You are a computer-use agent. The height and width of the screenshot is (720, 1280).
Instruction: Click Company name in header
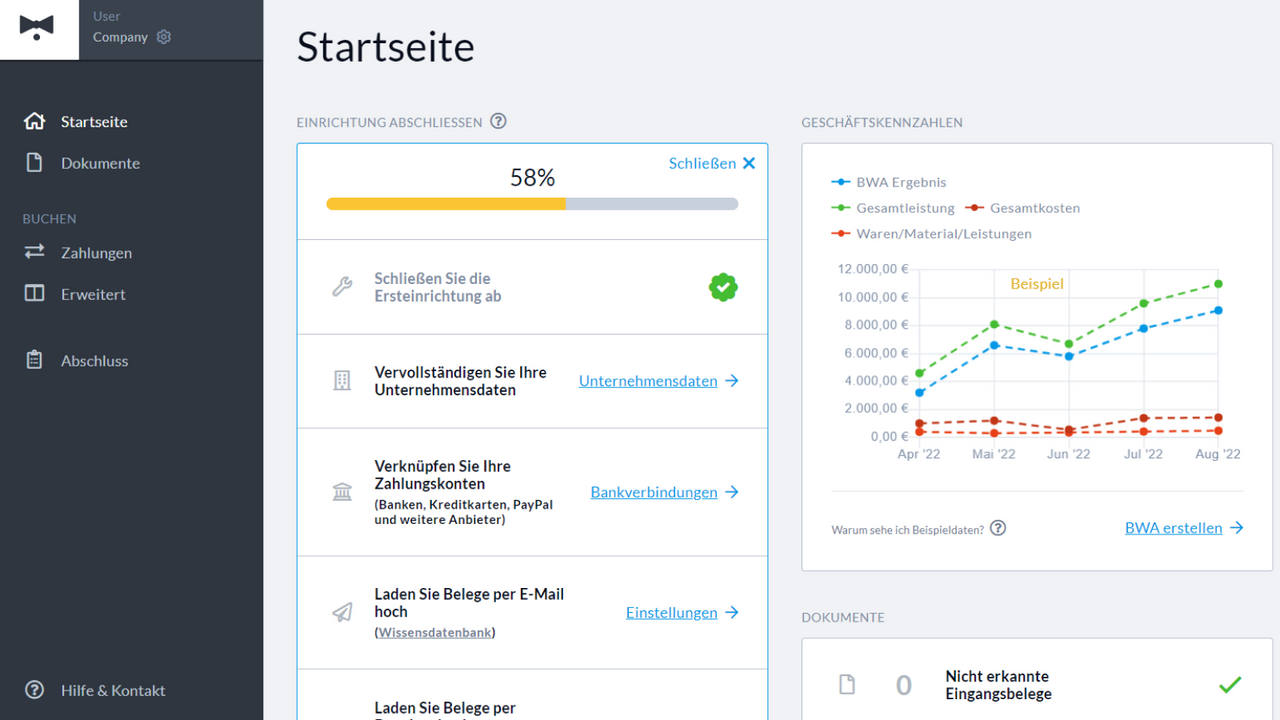point(120,37)
